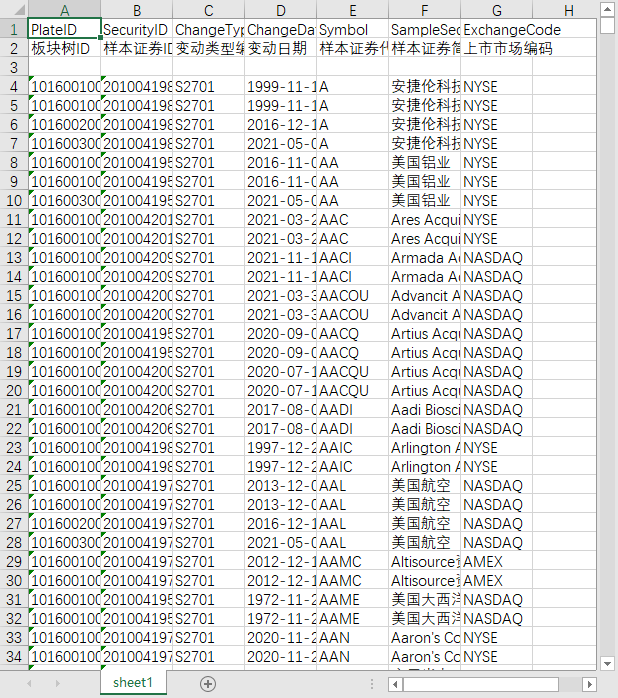The height and width of the screenshot is (698, 618).
Task: Click vertical scrollbar up arrow
Action: [607, 9]
